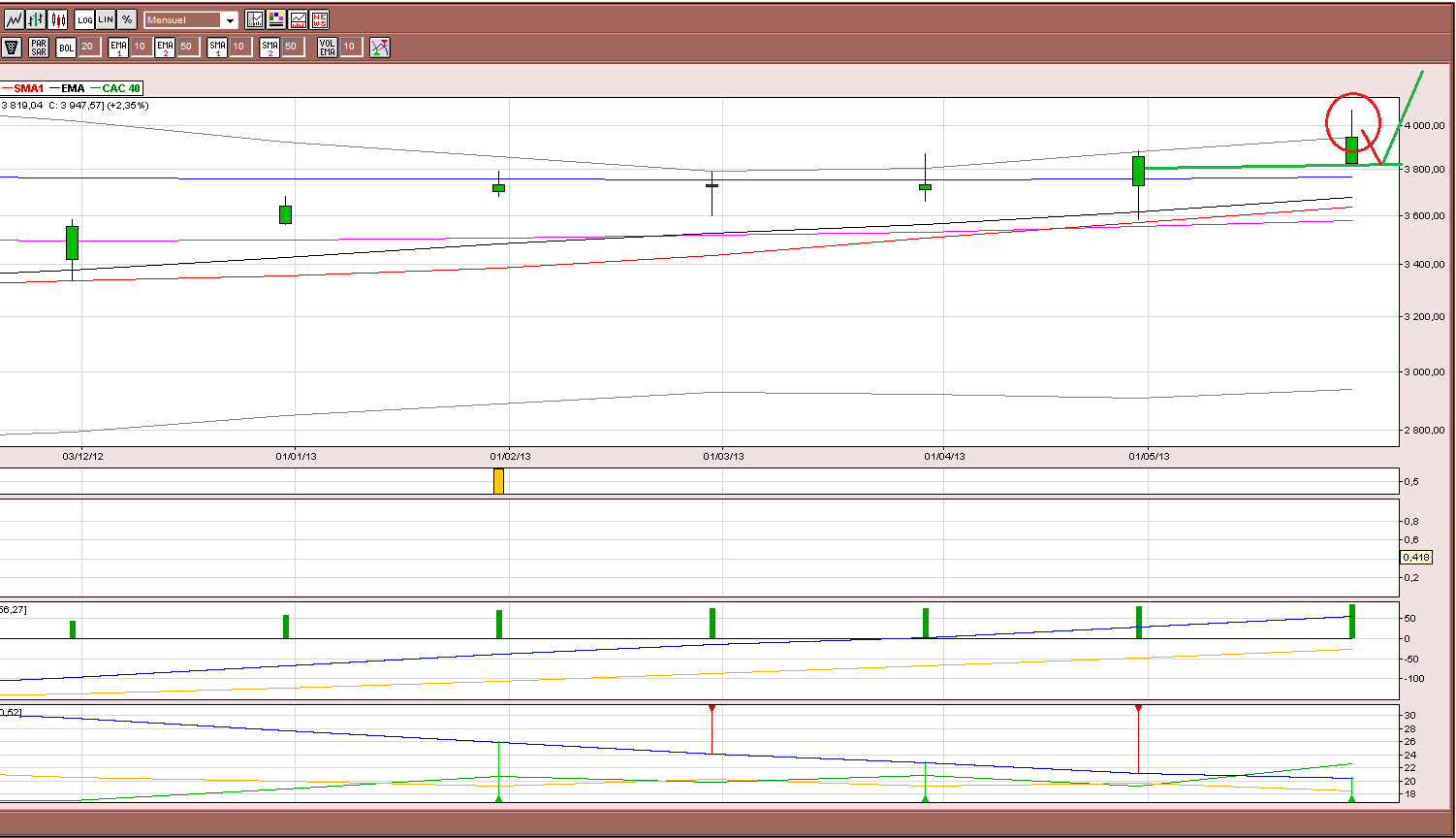Toggle the PAR SAR indicator
Viewport: 1456px width, 838px height.
[x=39, y=47]
